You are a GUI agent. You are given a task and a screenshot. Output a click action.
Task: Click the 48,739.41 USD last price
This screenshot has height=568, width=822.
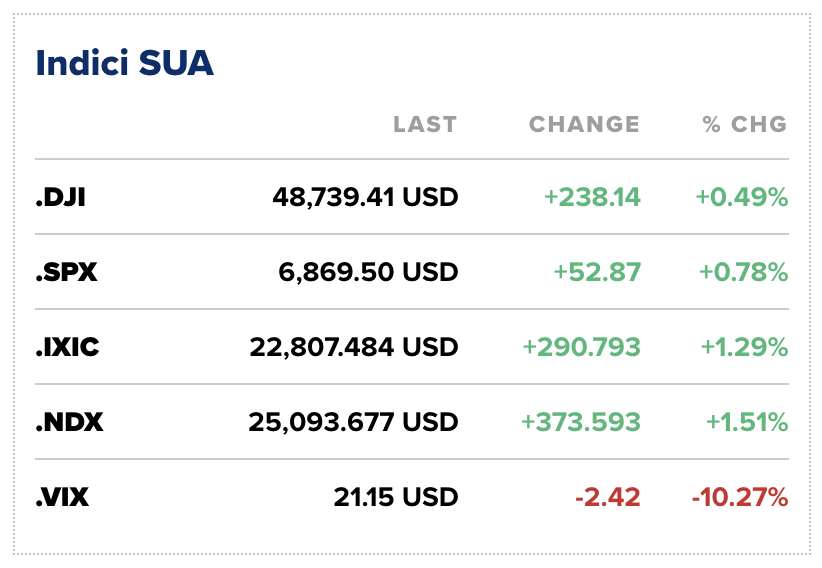[365, 197]
